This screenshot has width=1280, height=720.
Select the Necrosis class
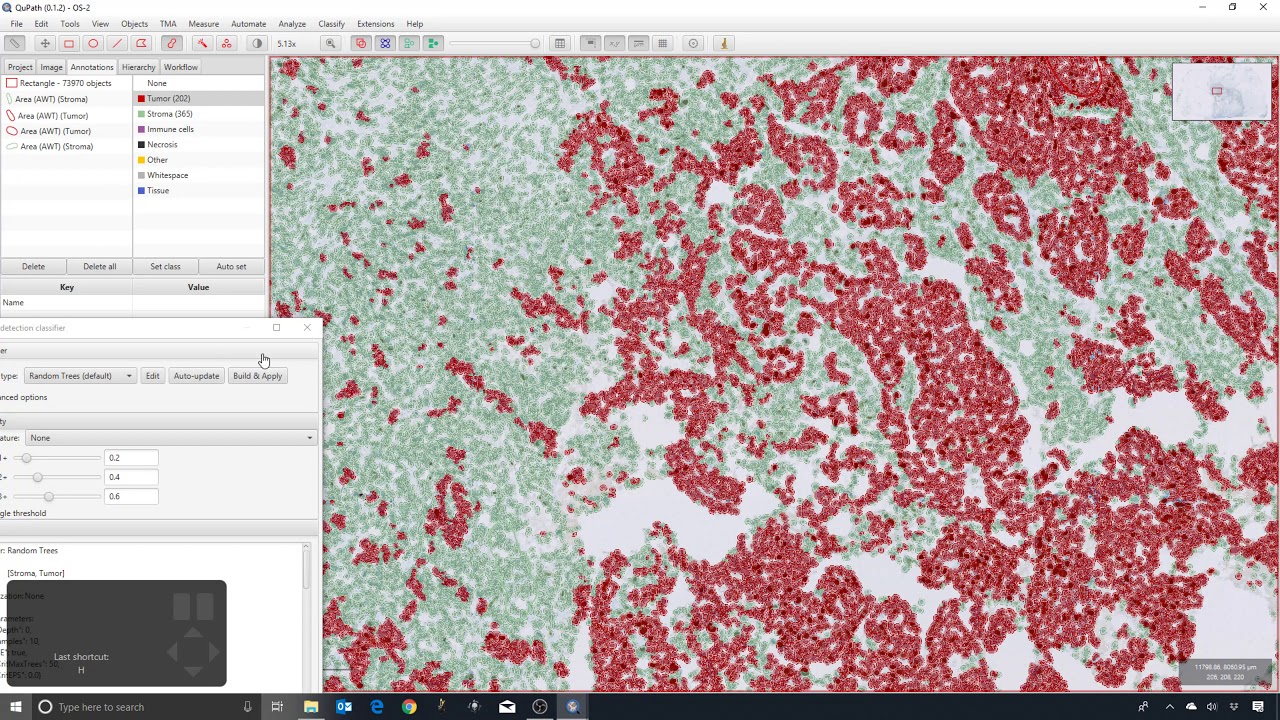click(199, 144)
